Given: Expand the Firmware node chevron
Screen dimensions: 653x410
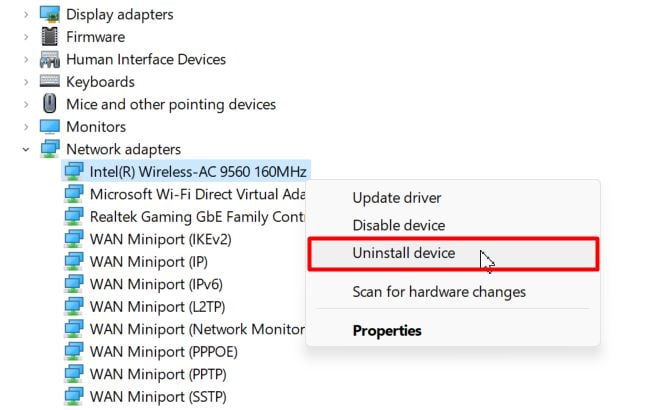Looking at the screenshot, I should [26, 37].
